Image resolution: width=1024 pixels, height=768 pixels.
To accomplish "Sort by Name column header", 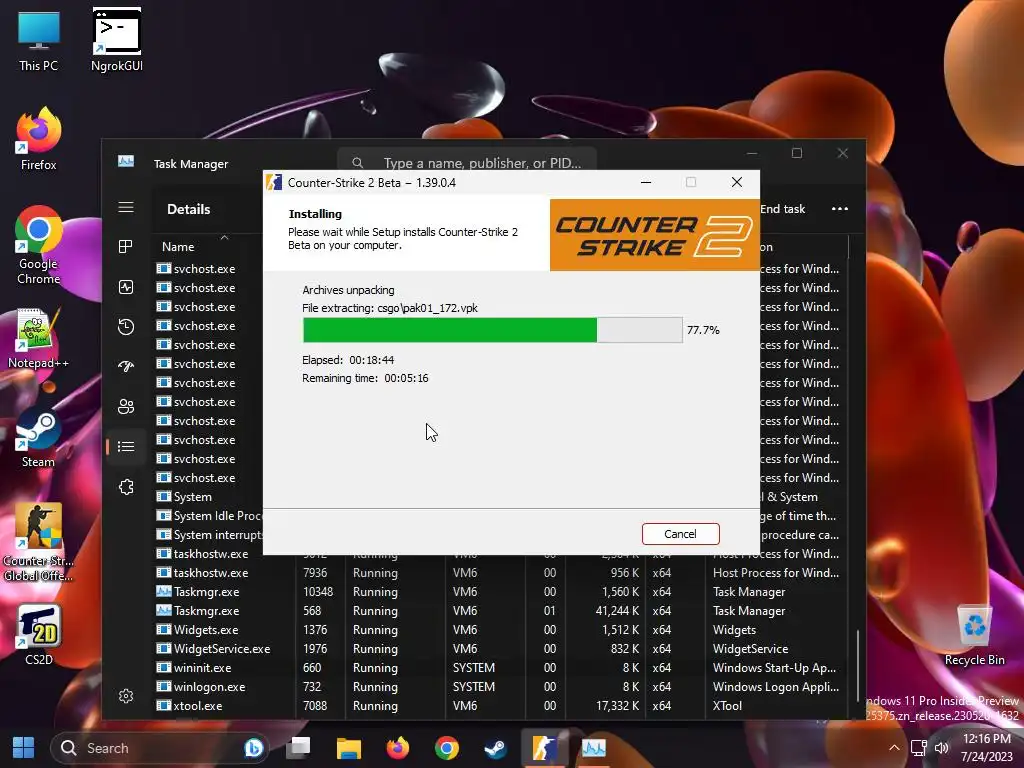I will pyautogui.click(x=178, y=247).
